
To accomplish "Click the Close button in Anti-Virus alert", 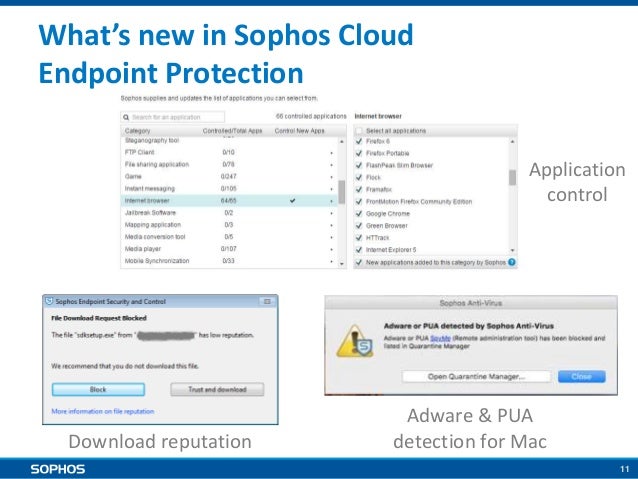I will (581, 376).
